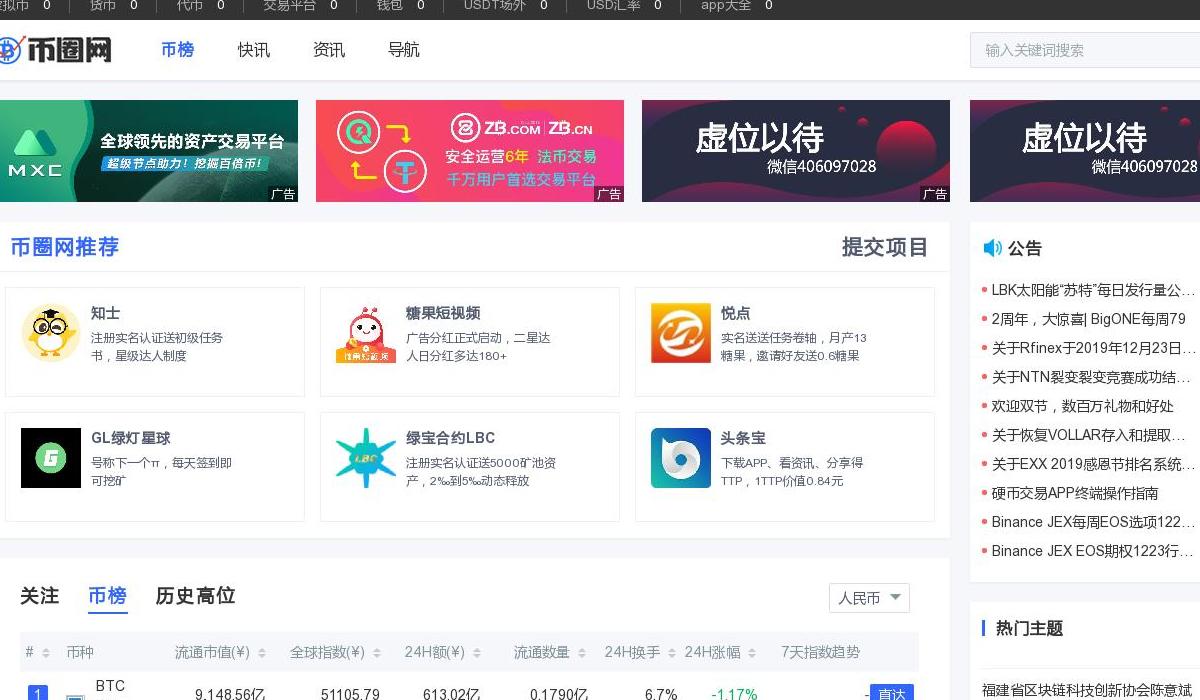Click the BTC name in first row
Screen dimensions: 1200x700
coord(110,686)
